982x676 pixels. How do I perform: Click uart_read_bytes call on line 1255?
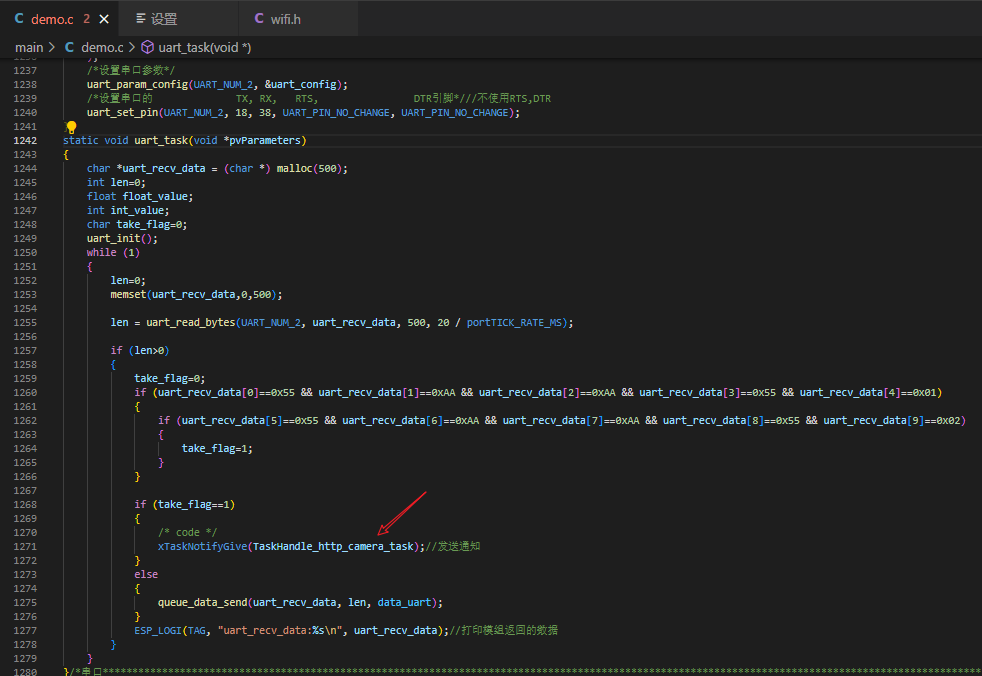pos(190,323)
